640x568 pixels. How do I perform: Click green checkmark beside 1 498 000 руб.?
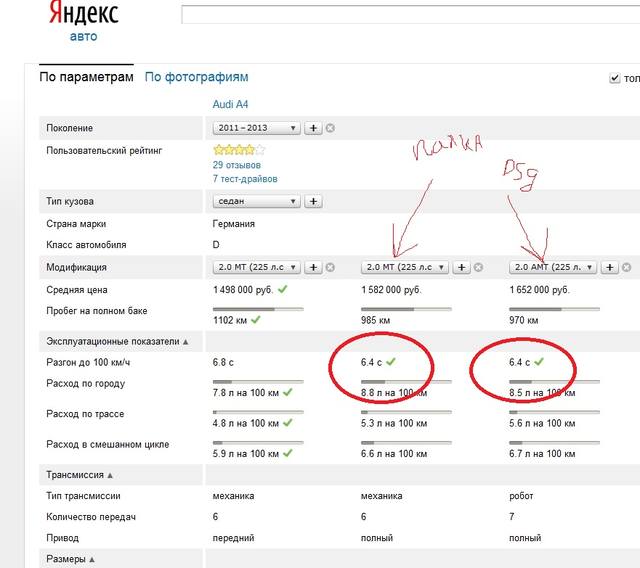tap(282, 289)
